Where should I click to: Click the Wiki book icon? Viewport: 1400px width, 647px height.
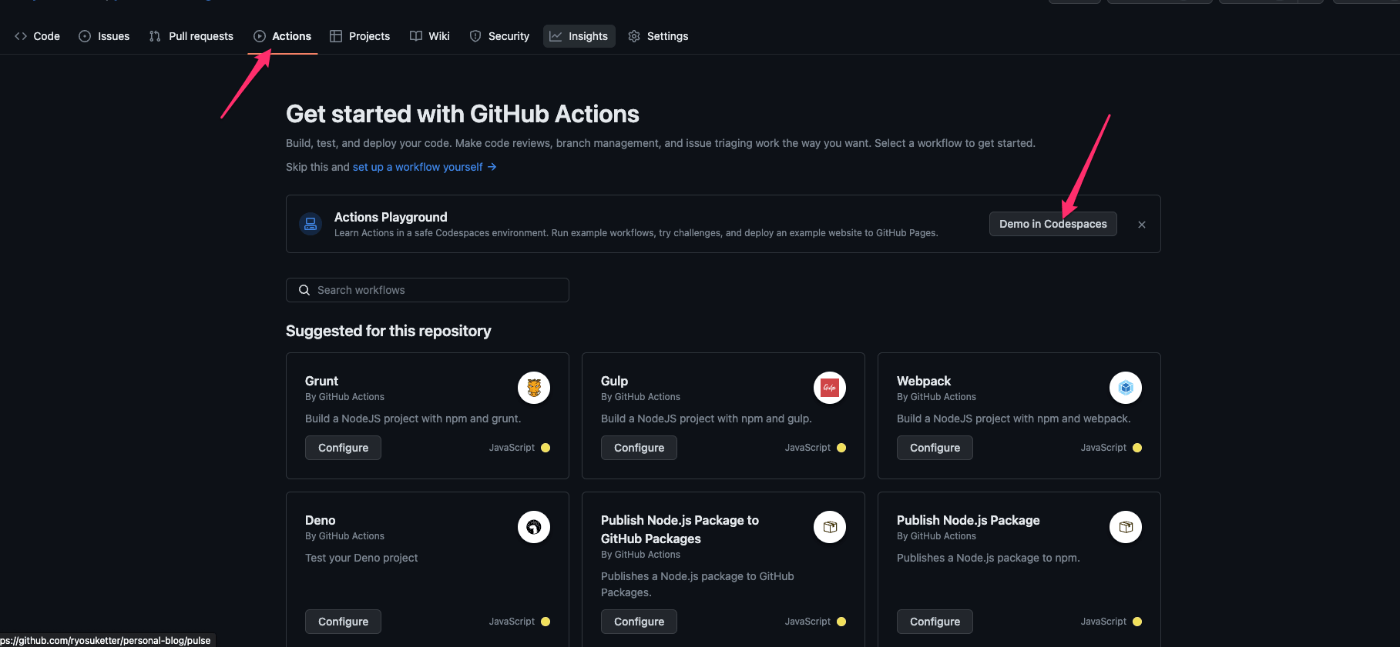coord(416,36)
